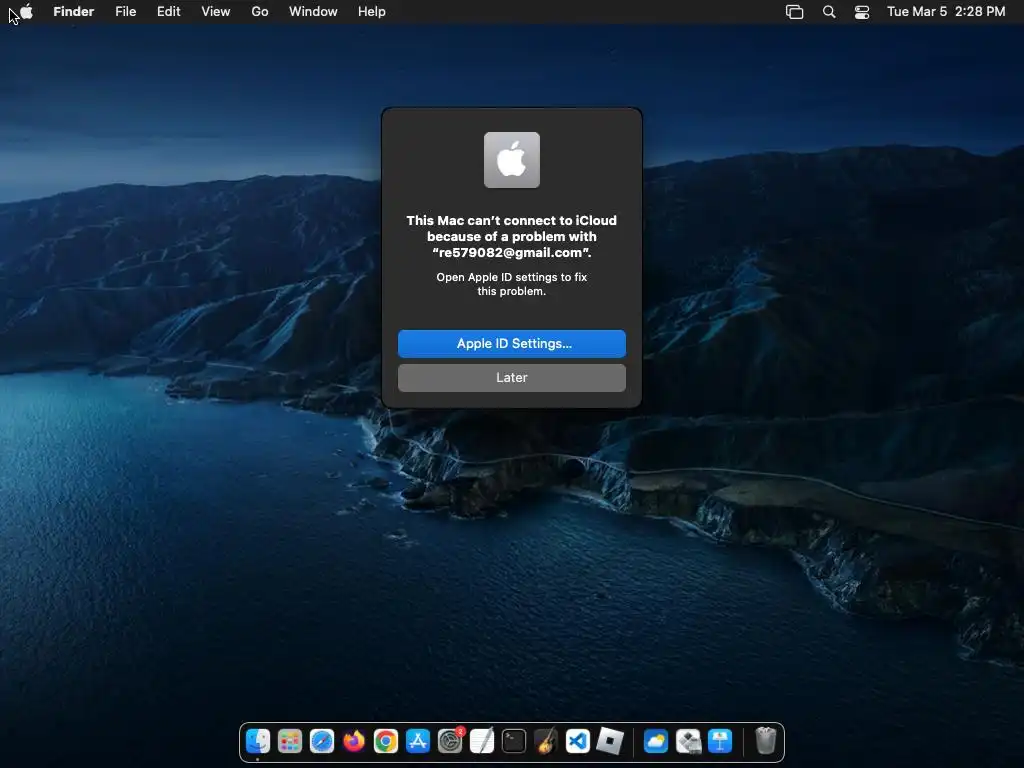Click the iCloud connection error heading
Image resolution: width=1024 pixels, height=768 pixels.
pos(512,236)
